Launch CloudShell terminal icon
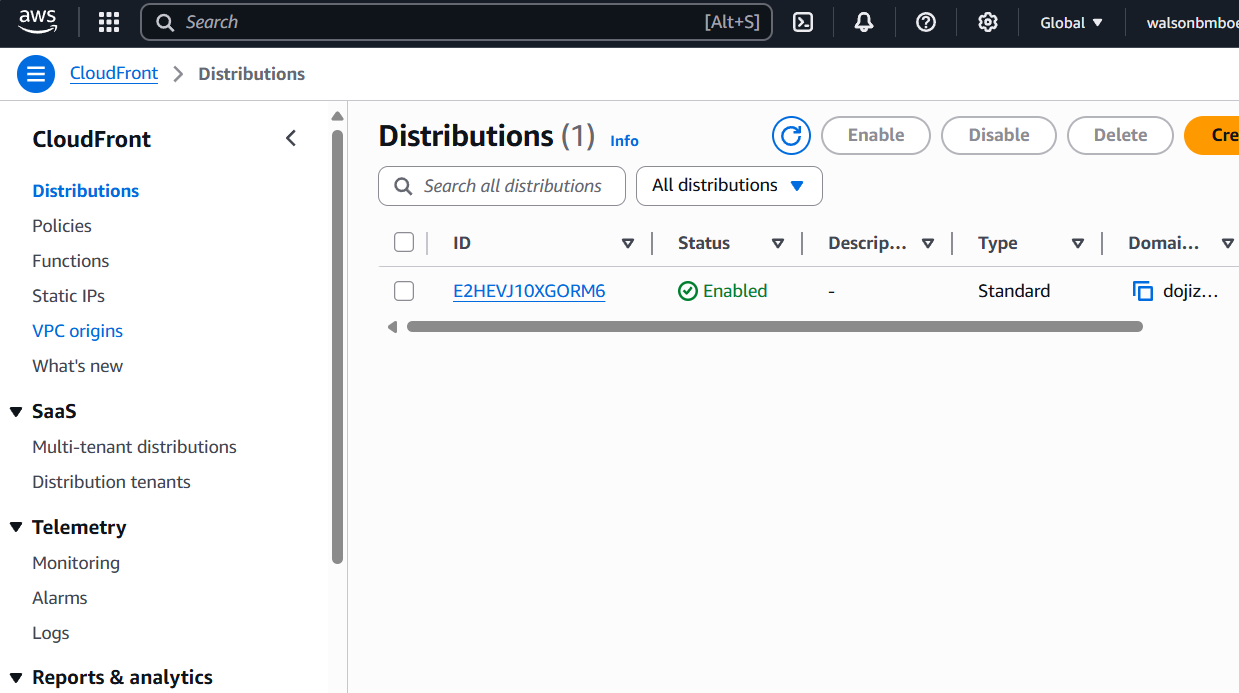This screenshot has height=693, width=1239. (803, 22)
